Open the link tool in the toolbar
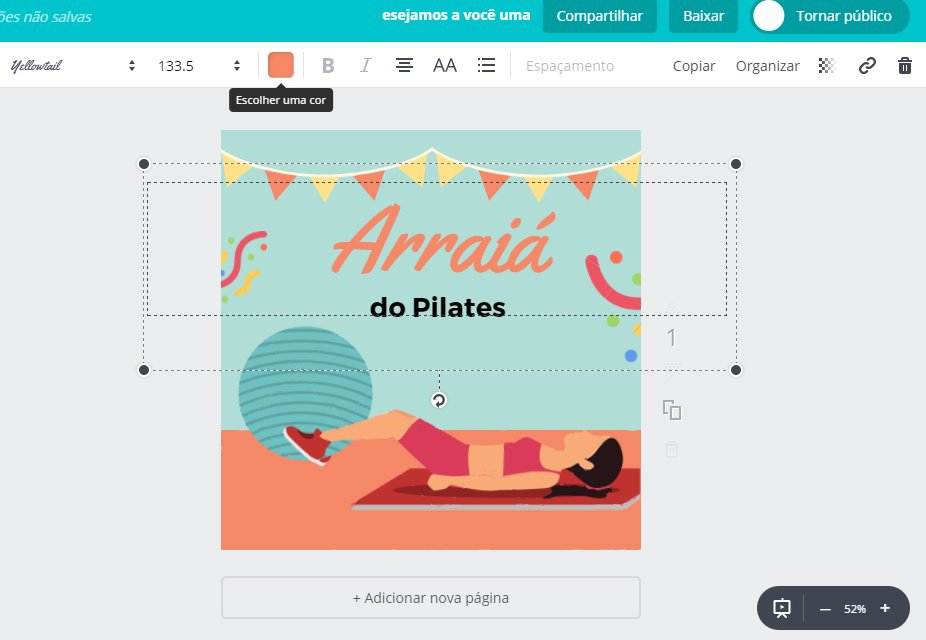 (x=866, y=65)
